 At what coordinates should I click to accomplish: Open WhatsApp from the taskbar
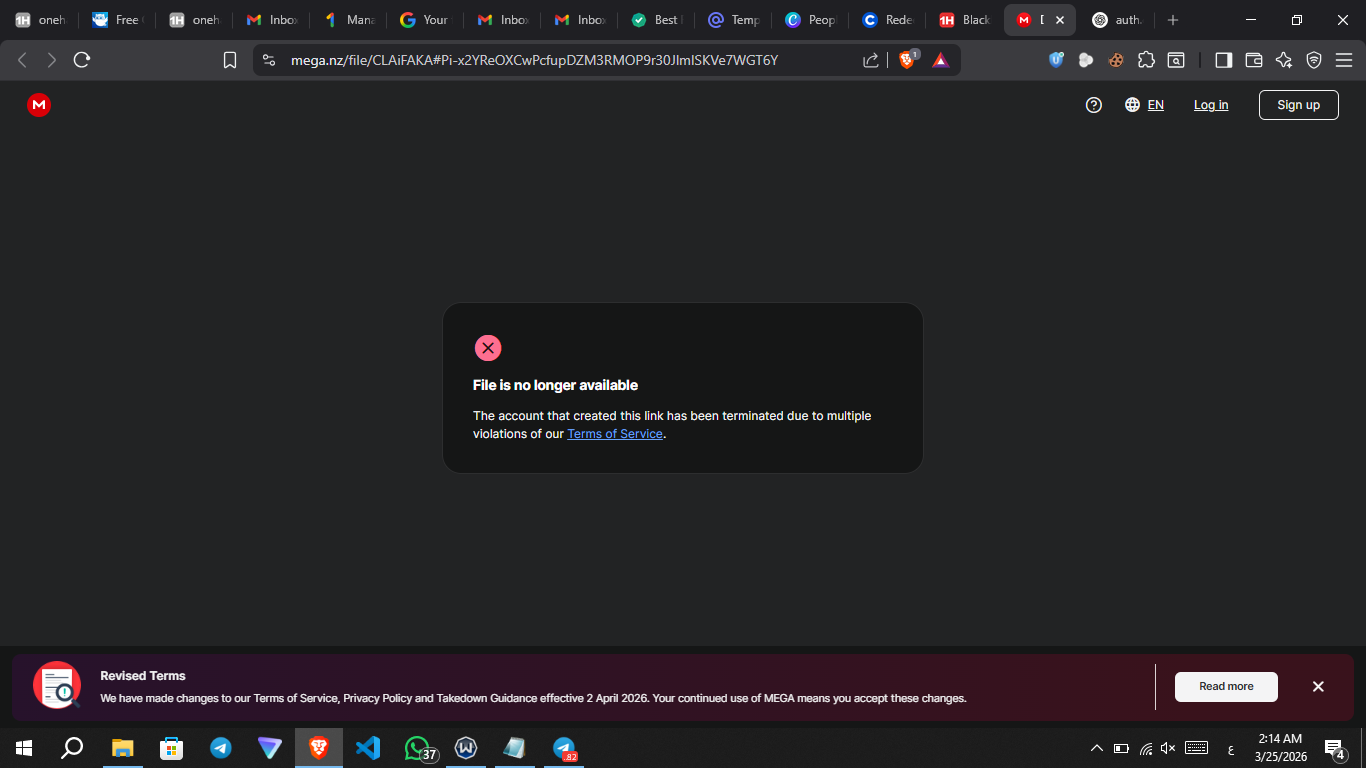[417, 748]
